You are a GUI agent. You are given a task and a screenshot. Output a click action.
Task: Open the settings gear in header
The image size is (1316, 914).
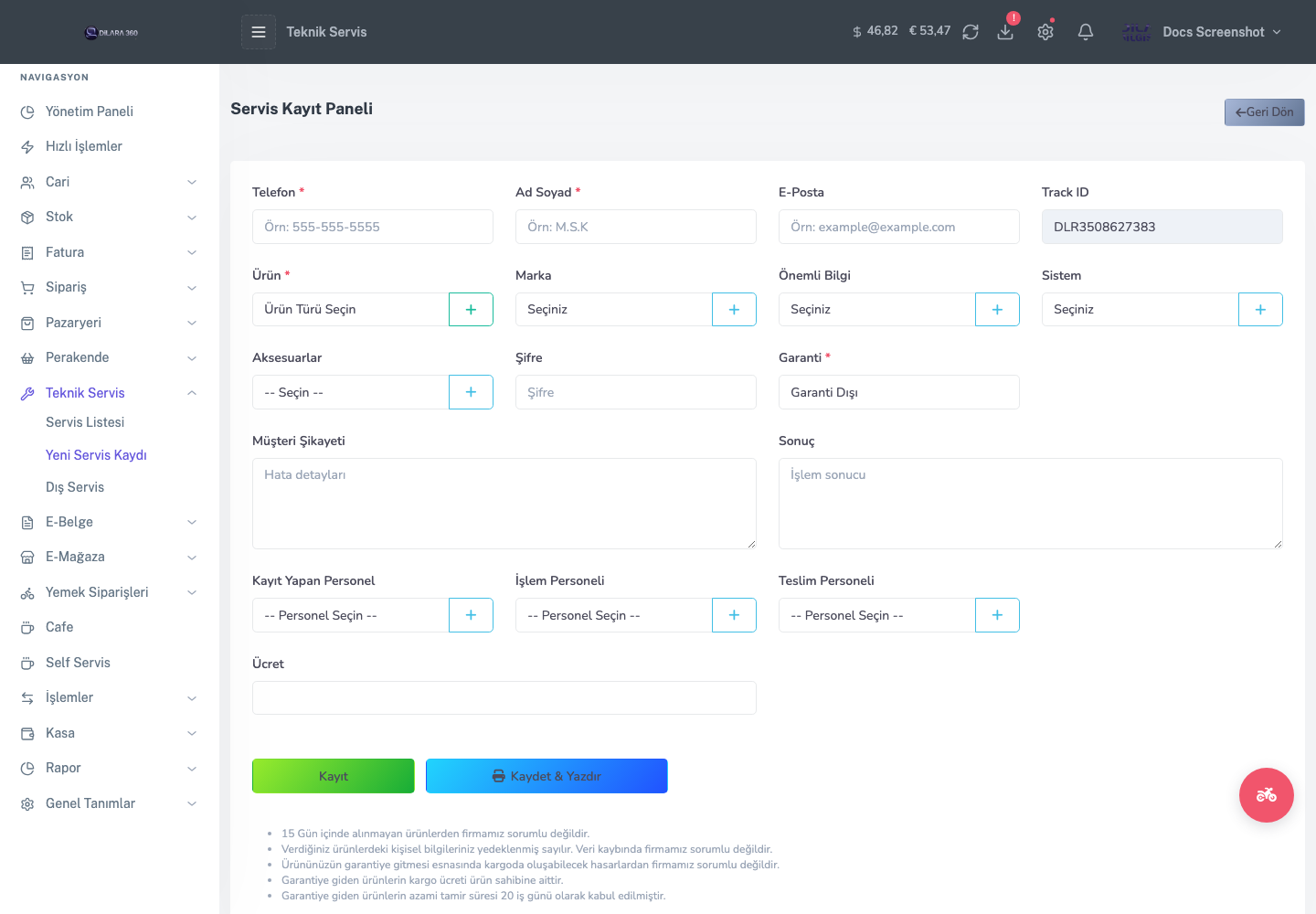(x=1045, y=32)
